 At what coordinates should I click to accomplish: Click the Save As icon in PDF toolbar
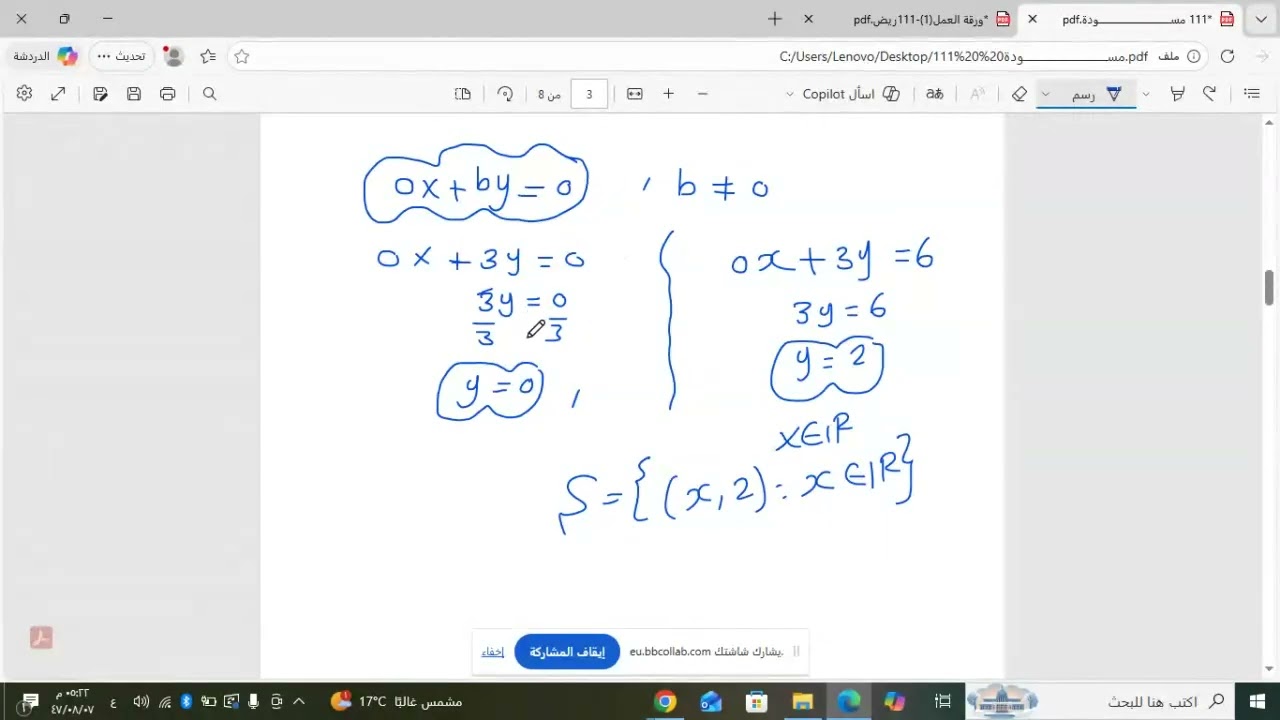click(100, 93)
